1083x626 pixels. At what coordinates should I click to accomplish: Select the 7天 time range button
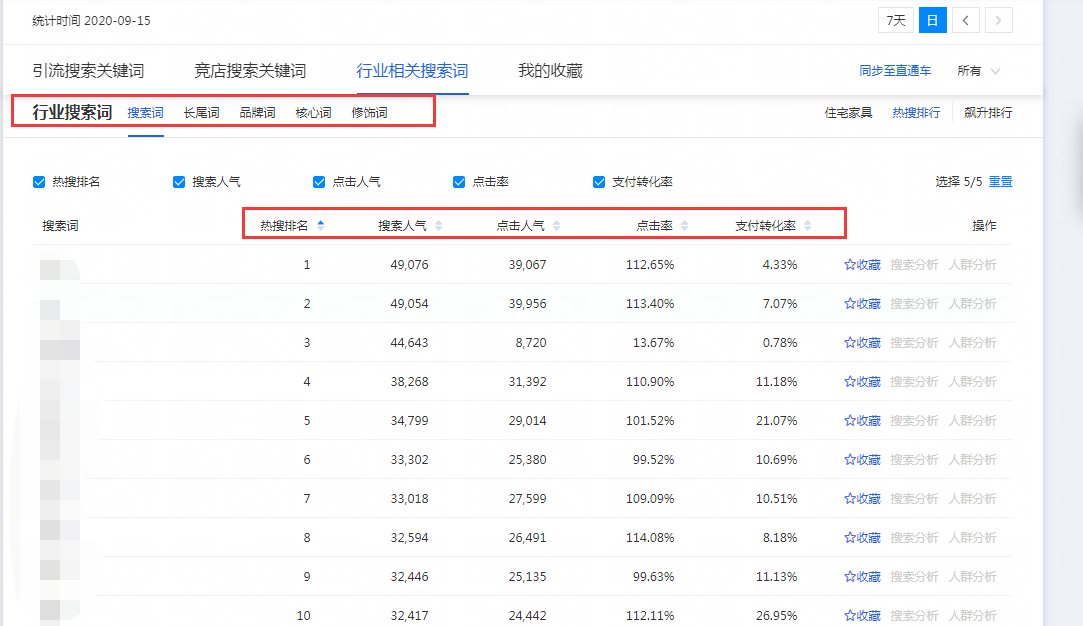(x=894, y=20)
